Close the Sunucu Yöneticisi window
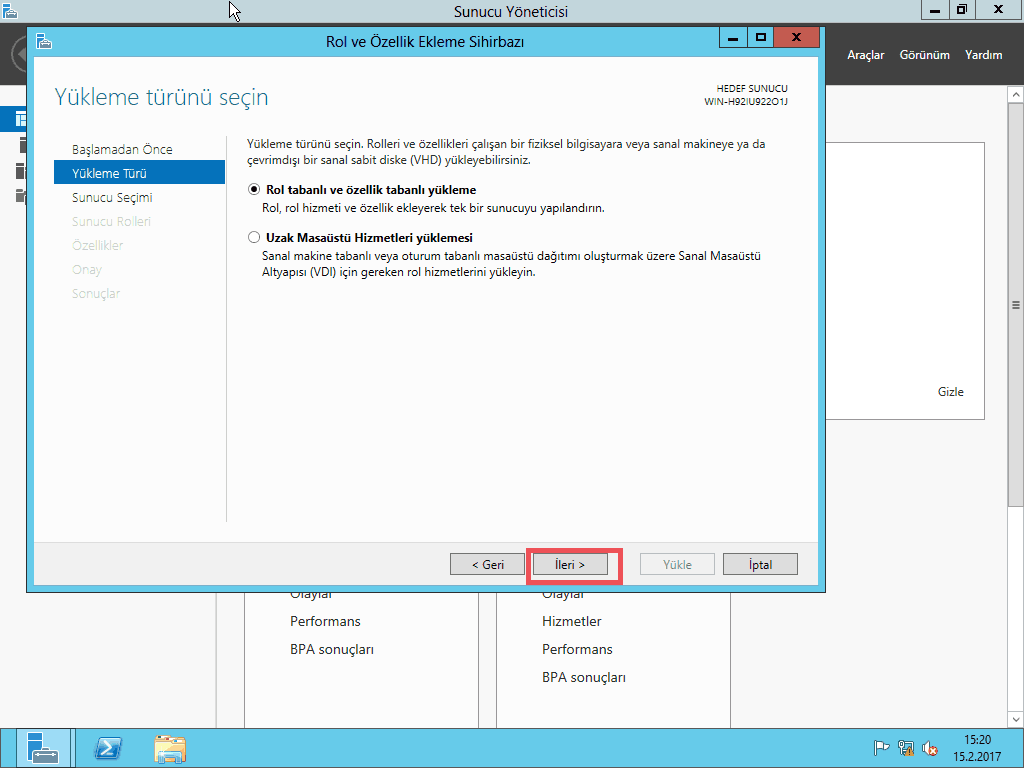 click(999, 10)
